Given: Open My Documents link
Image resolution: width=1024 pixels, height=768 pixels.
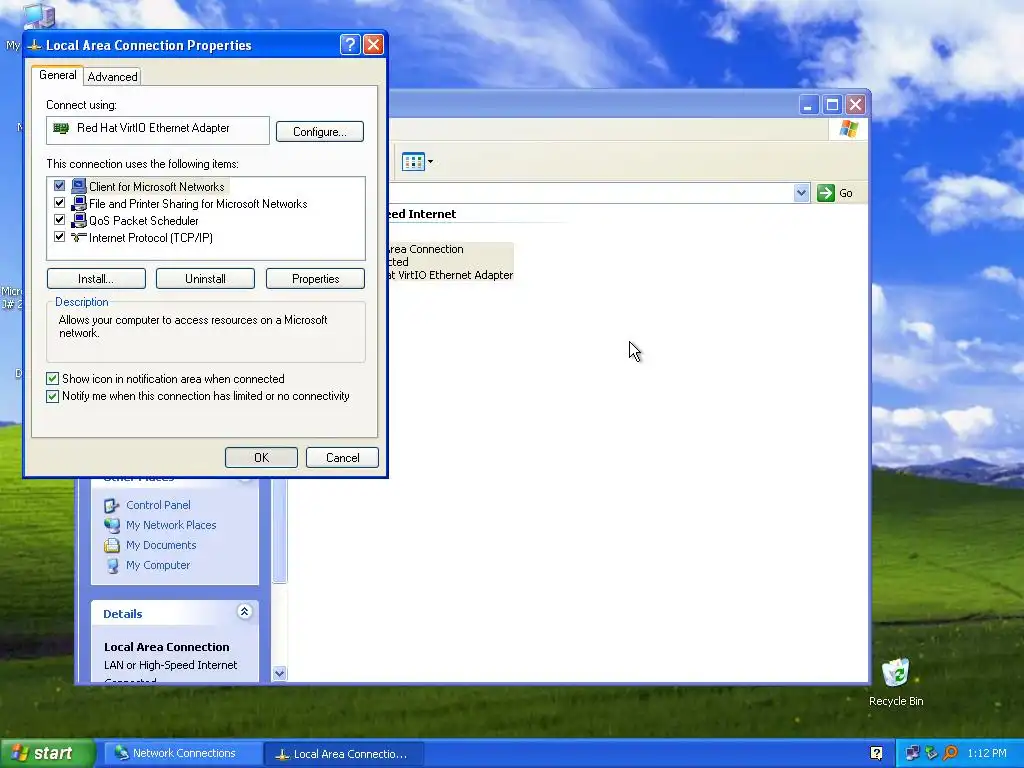Looking at the screenshot, I should pos(161,545).
